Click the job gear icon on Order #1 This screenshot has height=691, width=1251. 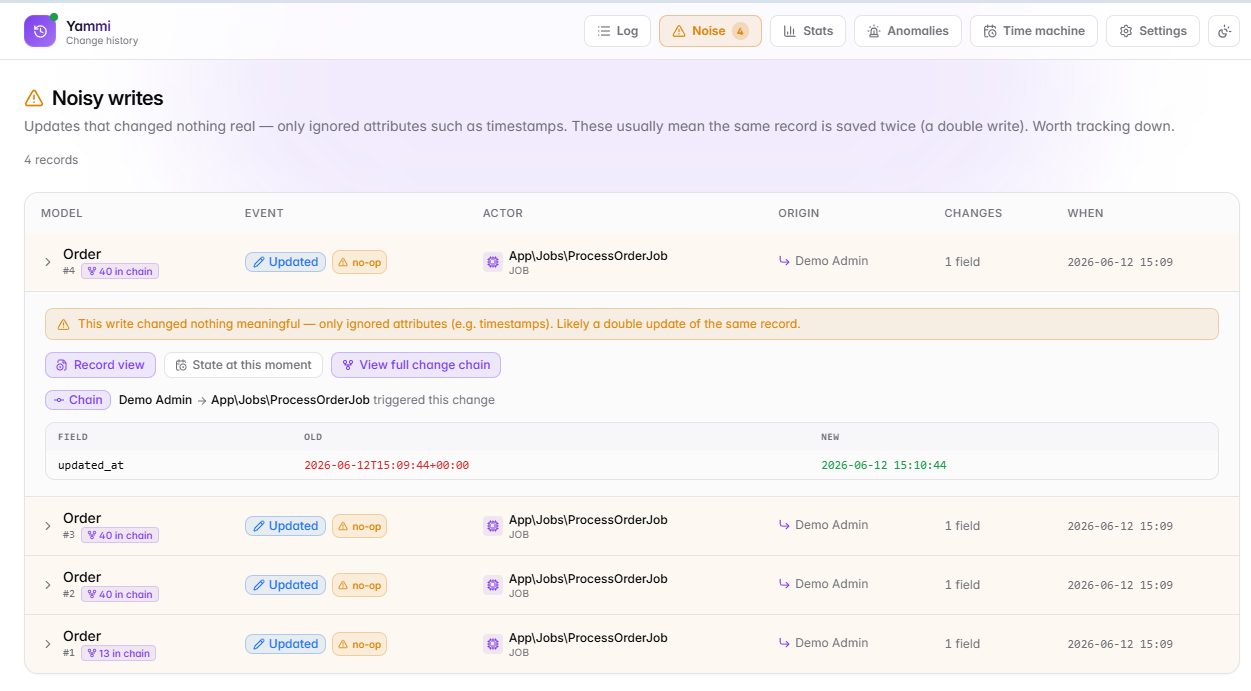point(492,644)
